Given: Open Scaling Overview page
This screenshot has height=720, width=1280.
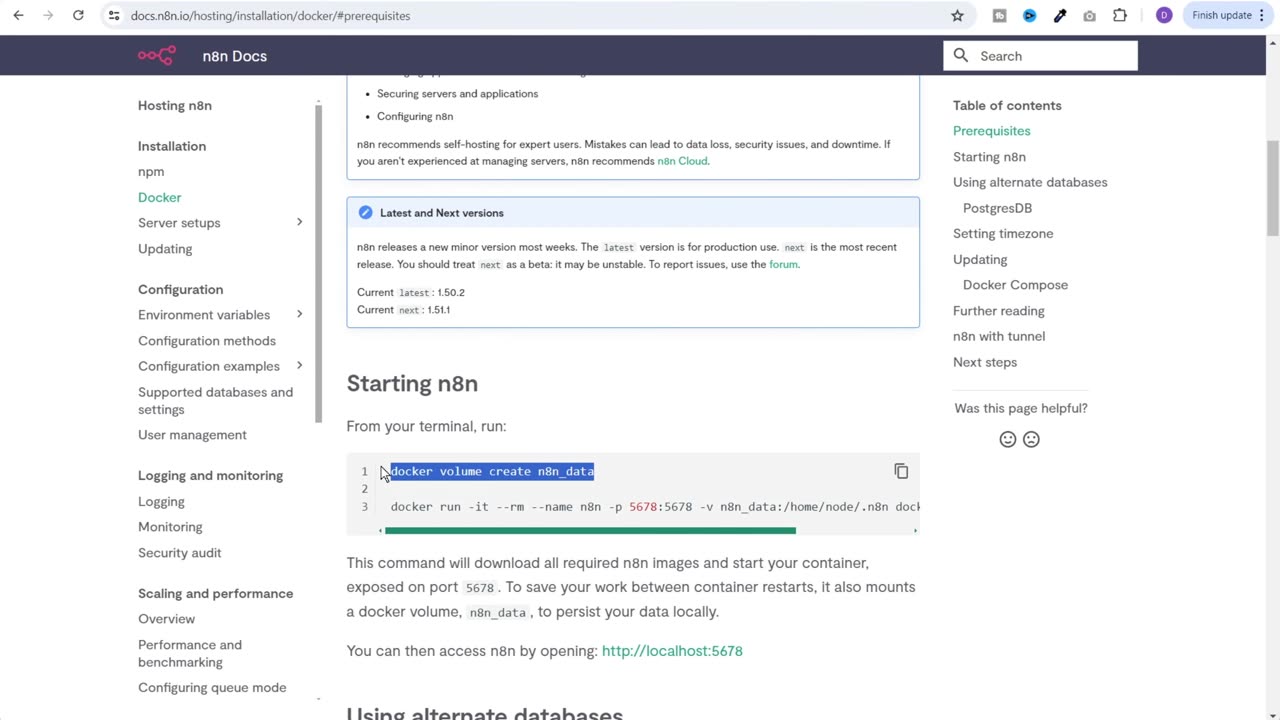Looking at the screenshot, I should point(166,618).
